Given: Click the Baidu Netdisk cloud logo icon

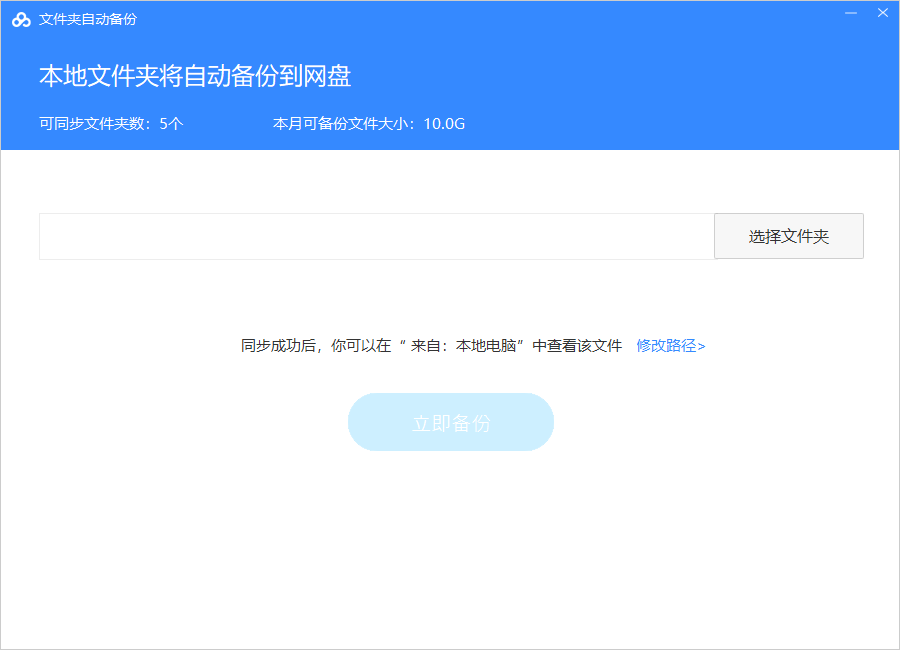Looking at the screenshot, I should (x=21, y=20).
